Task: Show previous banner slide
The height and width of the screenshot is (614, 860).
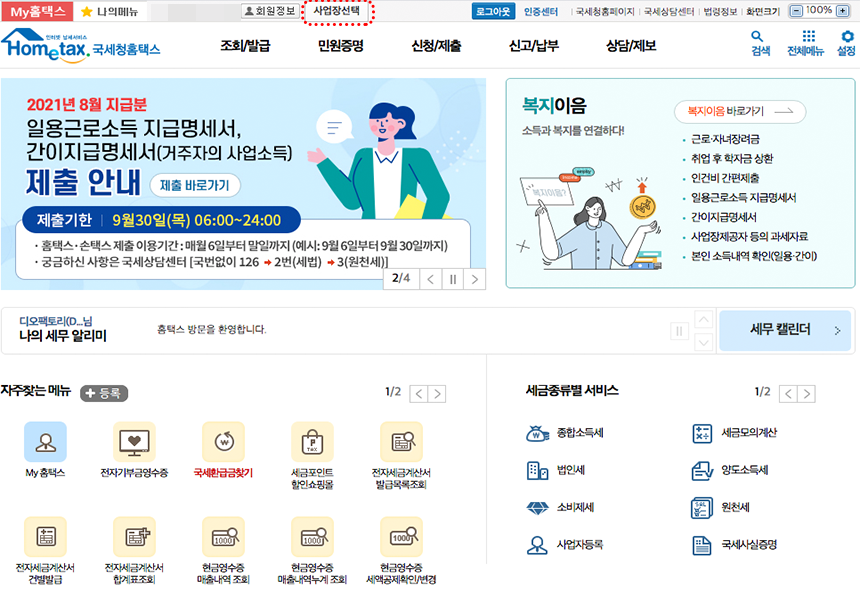Action: [431, 279]
